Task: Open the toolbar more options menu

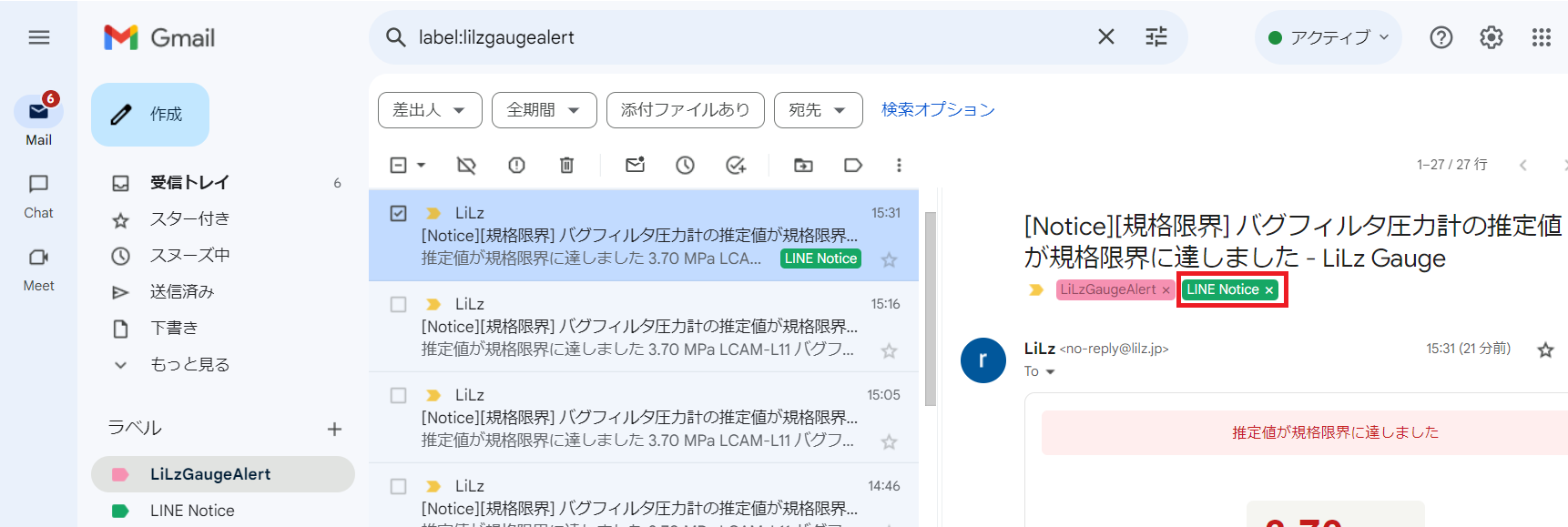Action: click(899, 165)
